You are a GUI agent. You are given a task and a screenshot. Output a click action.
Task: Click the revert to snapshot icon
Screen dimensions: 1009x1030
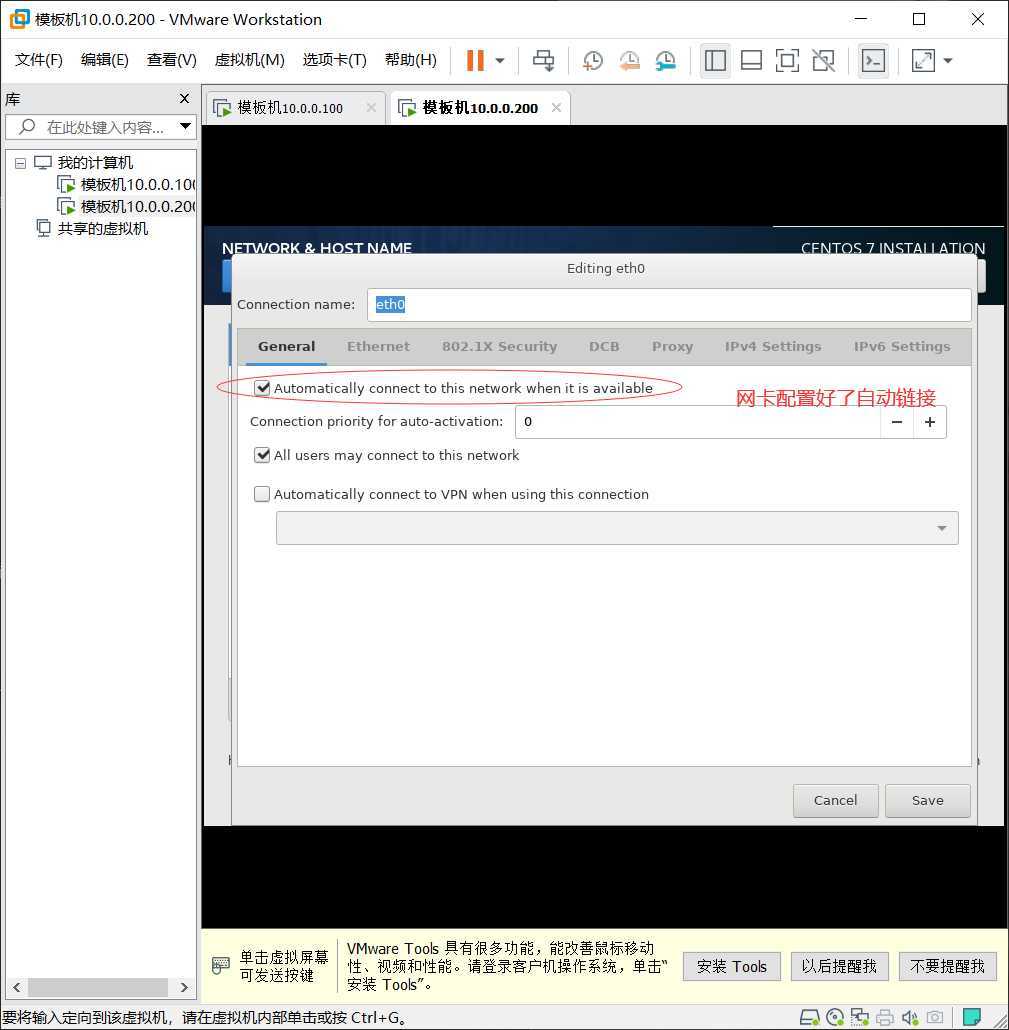629,60
